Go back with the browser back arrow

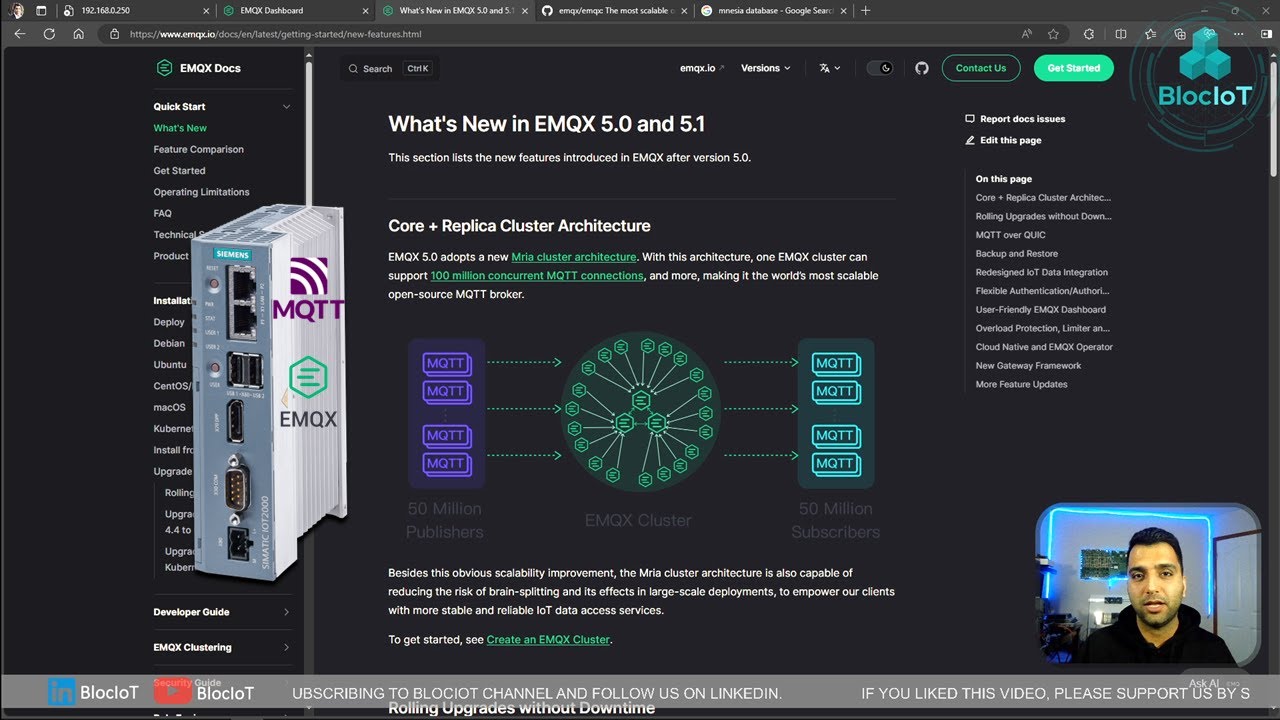(19, 33)
